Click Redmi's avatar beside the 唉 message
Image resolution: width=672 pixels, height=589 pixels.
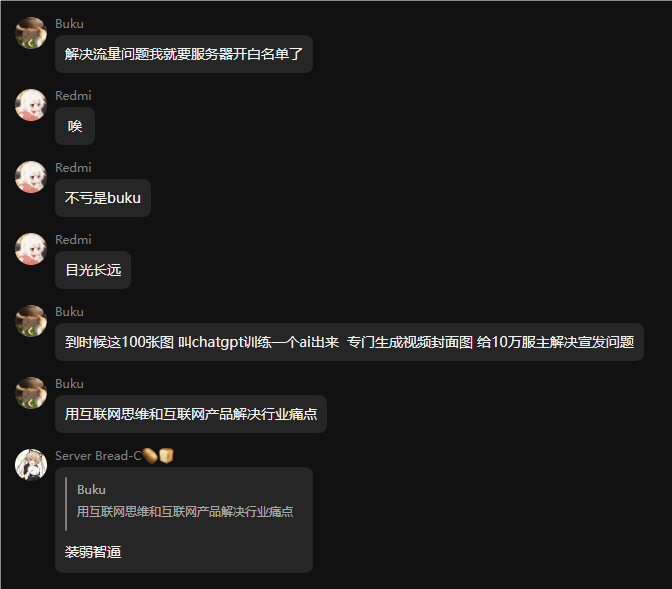point(31,105)
